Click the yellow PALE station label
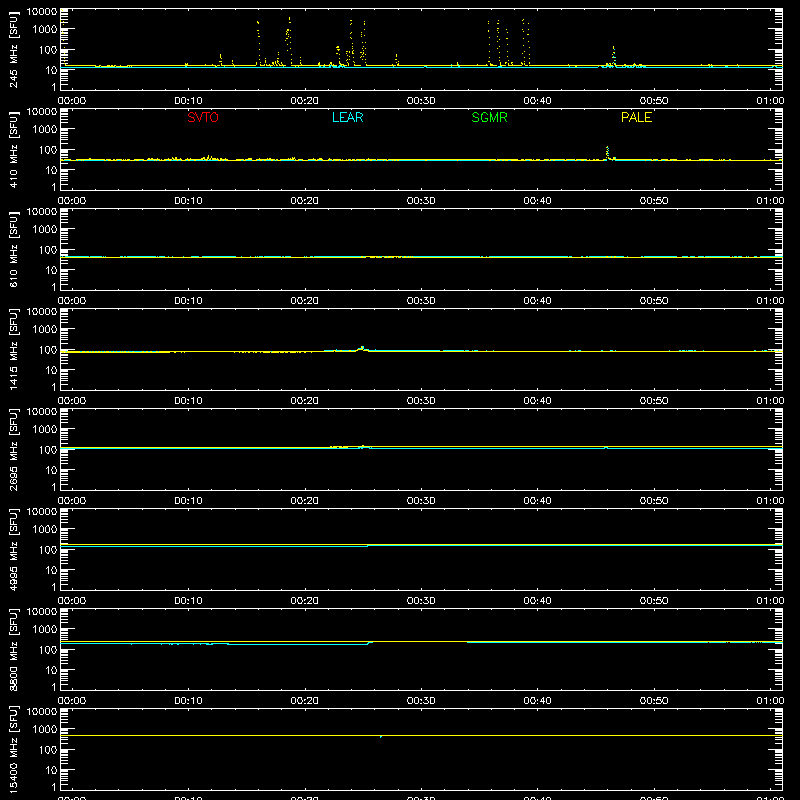The height and width of the screenshot is (800, 800). coord(636,117)
